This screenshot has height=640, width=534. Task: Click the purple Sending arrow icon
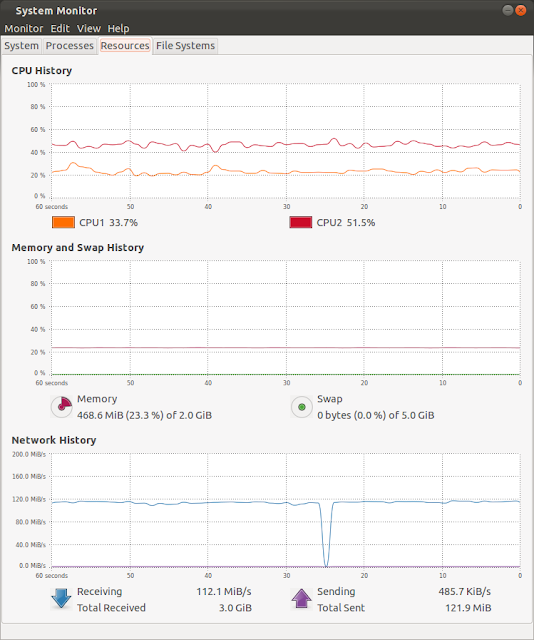301,599
